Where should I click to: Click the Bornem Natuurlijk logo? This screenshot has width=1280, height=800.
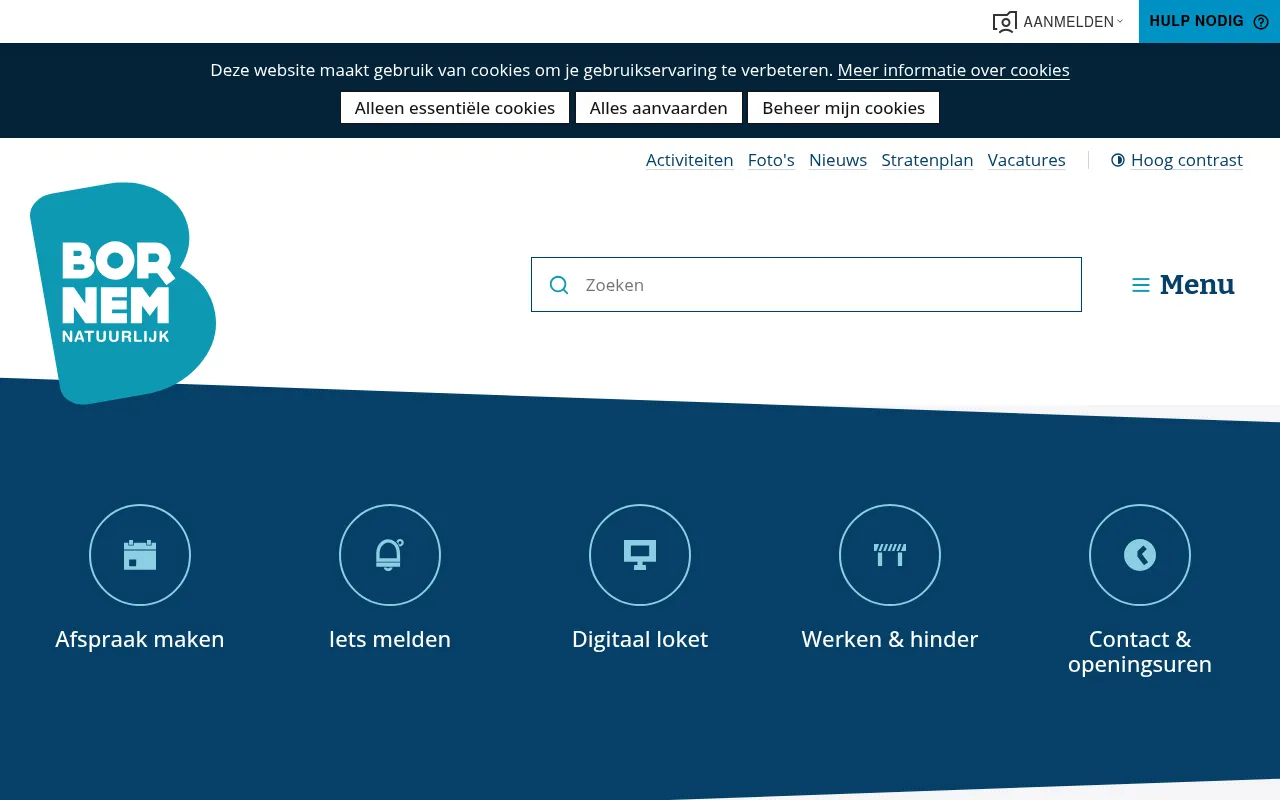[x=123, y=293]
